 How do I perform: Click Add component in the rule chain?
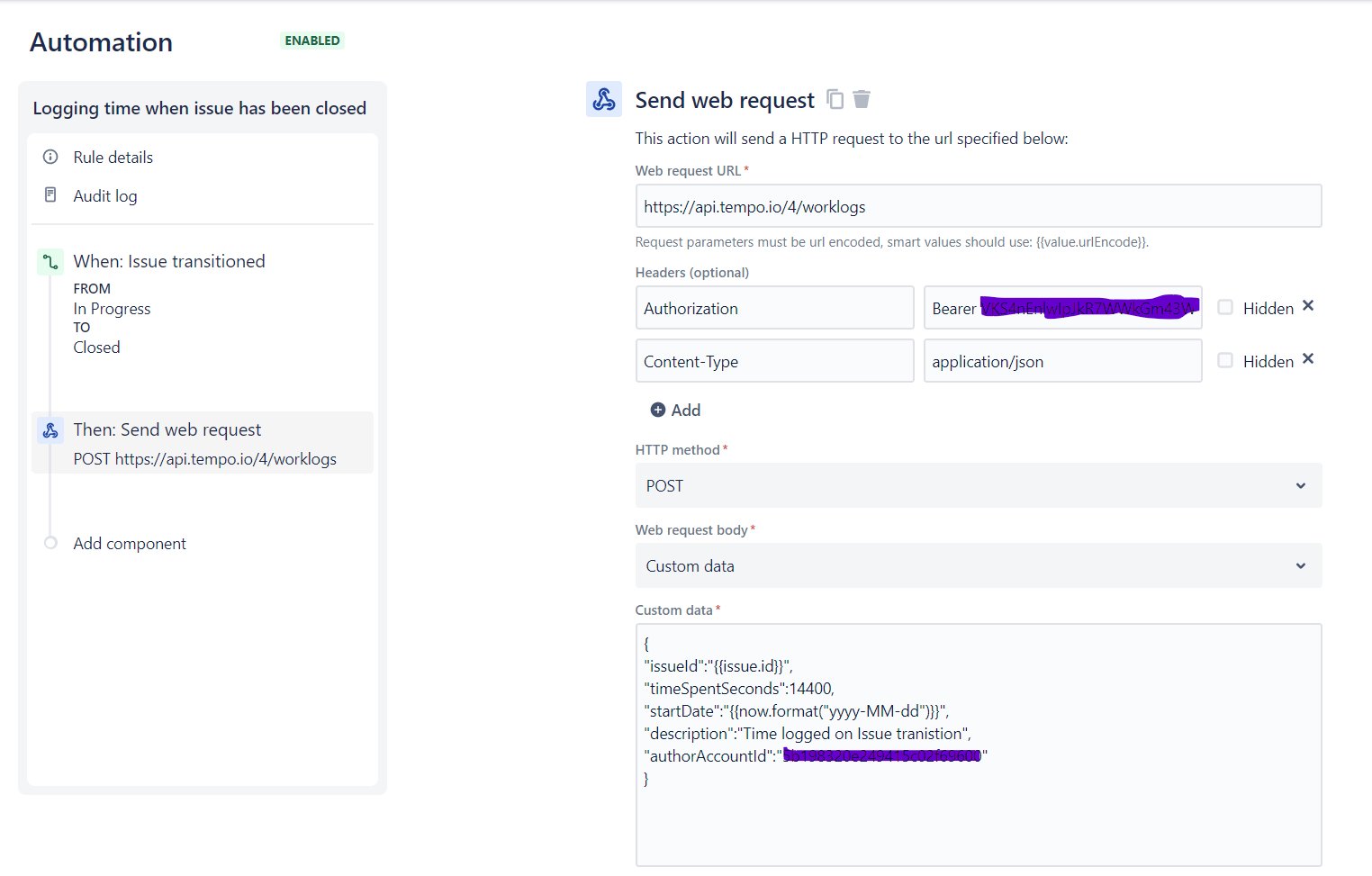[130, 544]
